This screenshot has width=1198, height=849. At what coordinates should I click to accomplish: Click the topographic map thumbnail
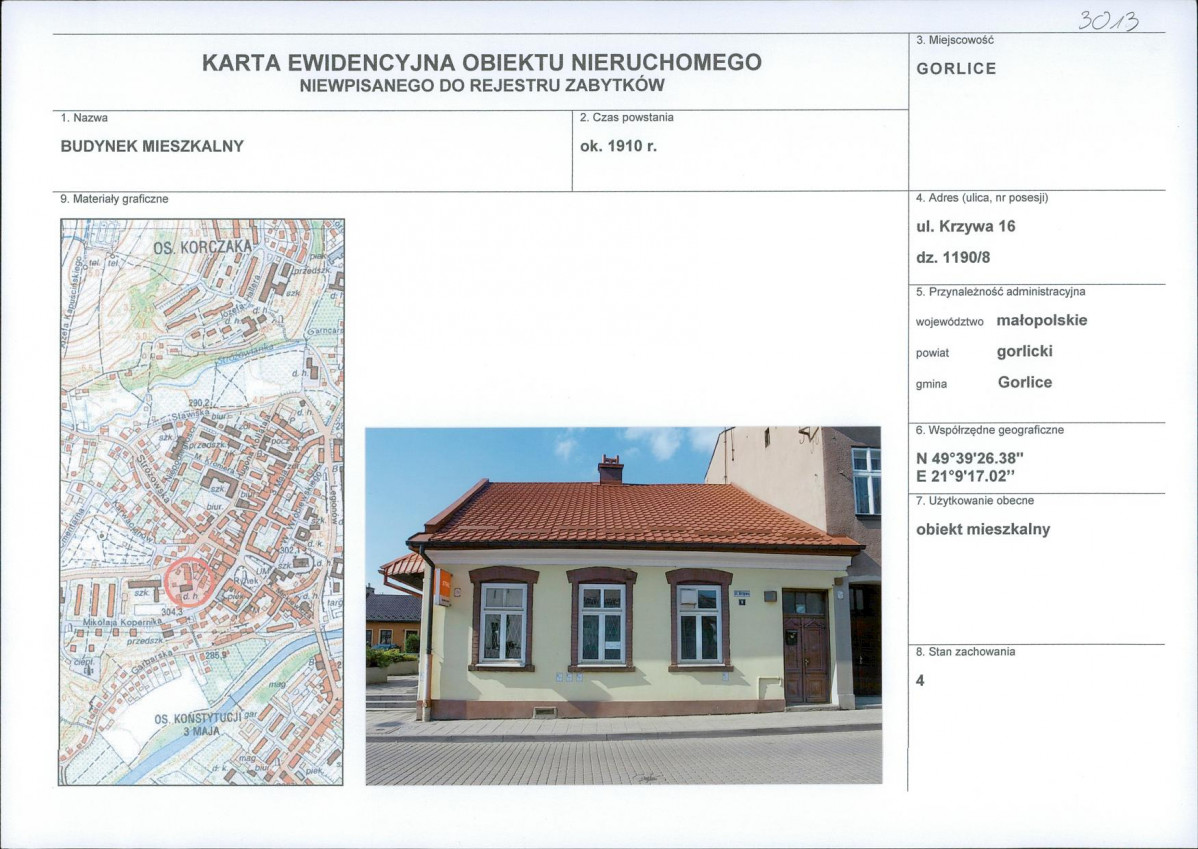[x=202, y=502]
